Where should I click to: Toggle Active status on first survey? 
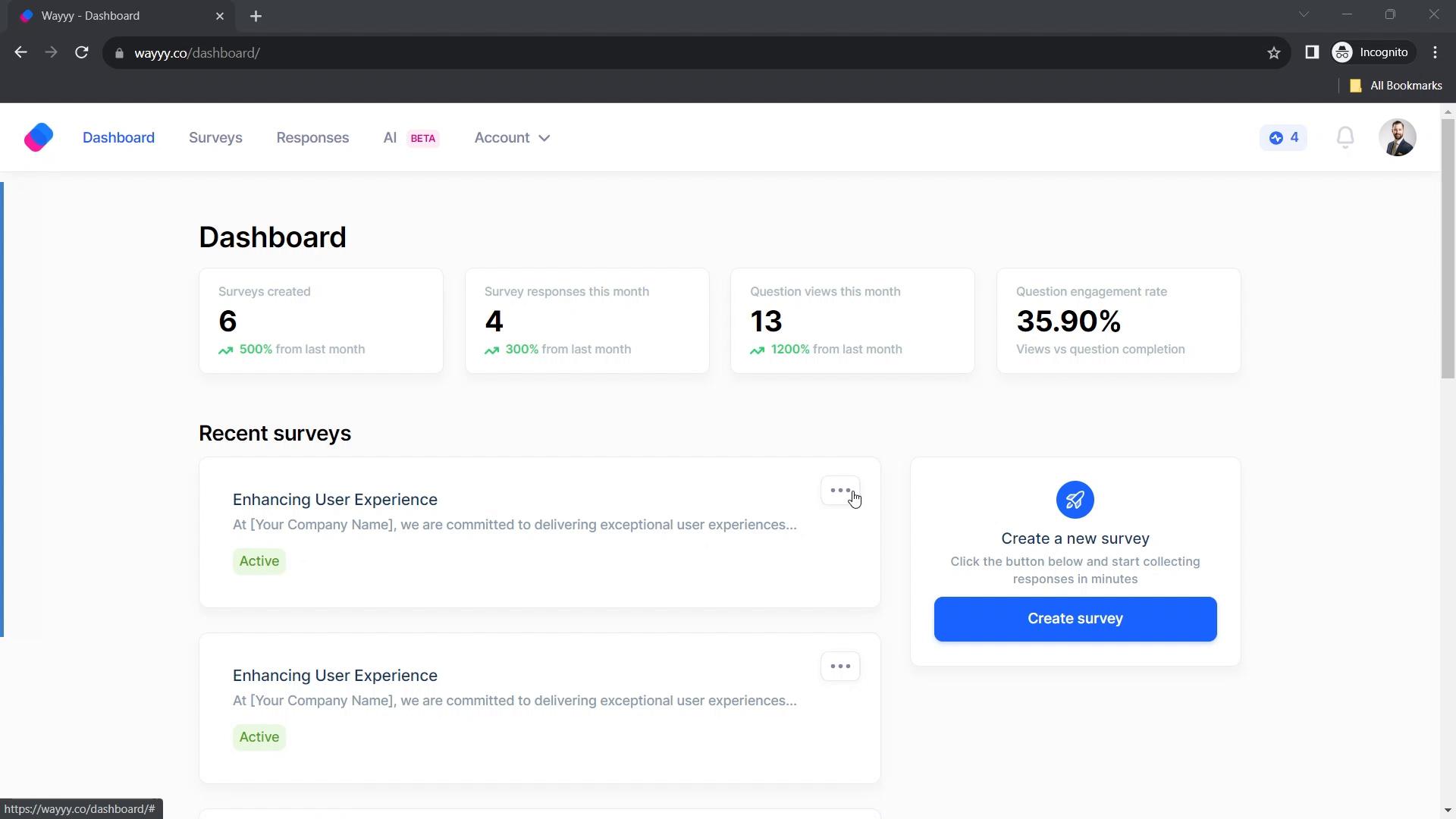(259, 560)
